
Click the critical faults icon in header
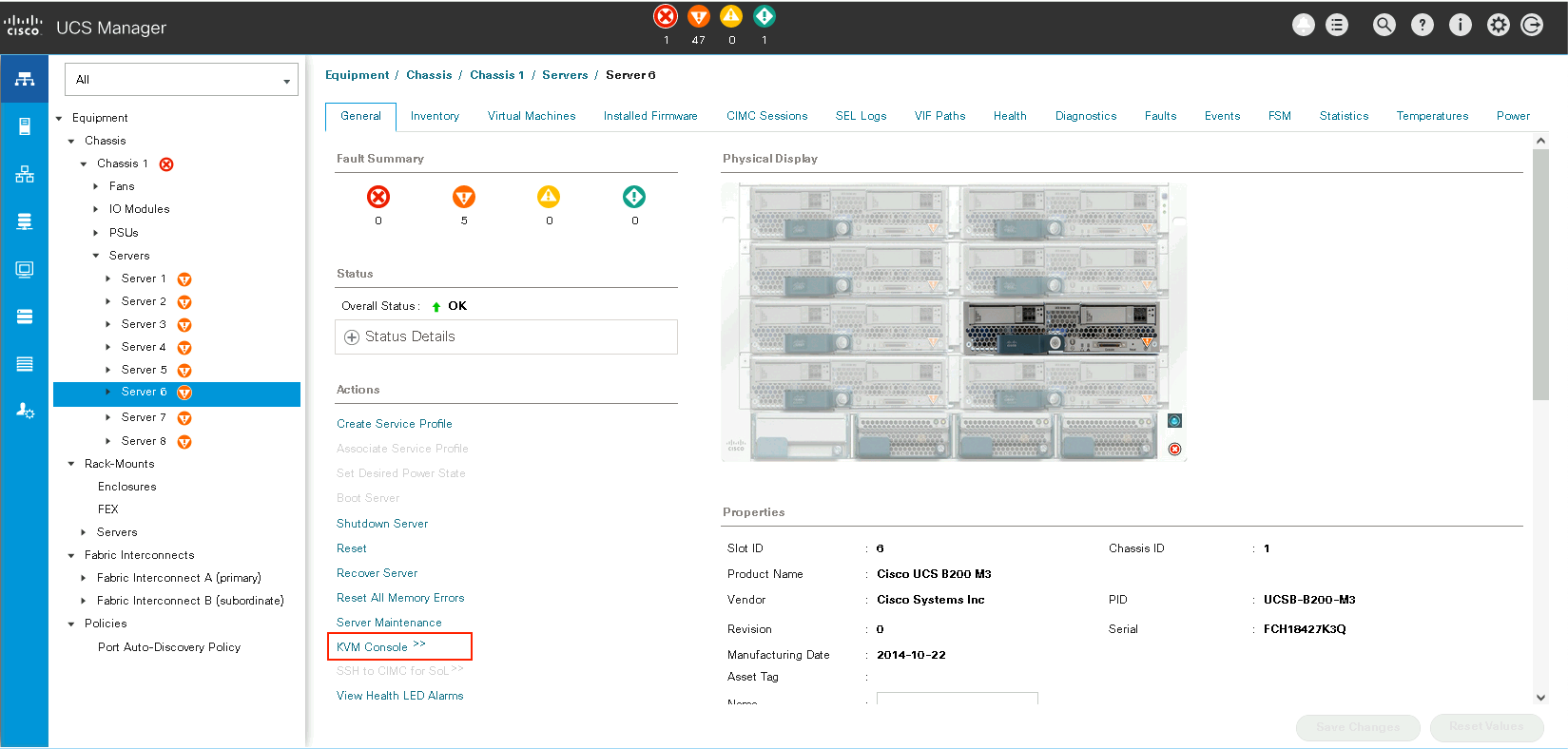point(666,16)
